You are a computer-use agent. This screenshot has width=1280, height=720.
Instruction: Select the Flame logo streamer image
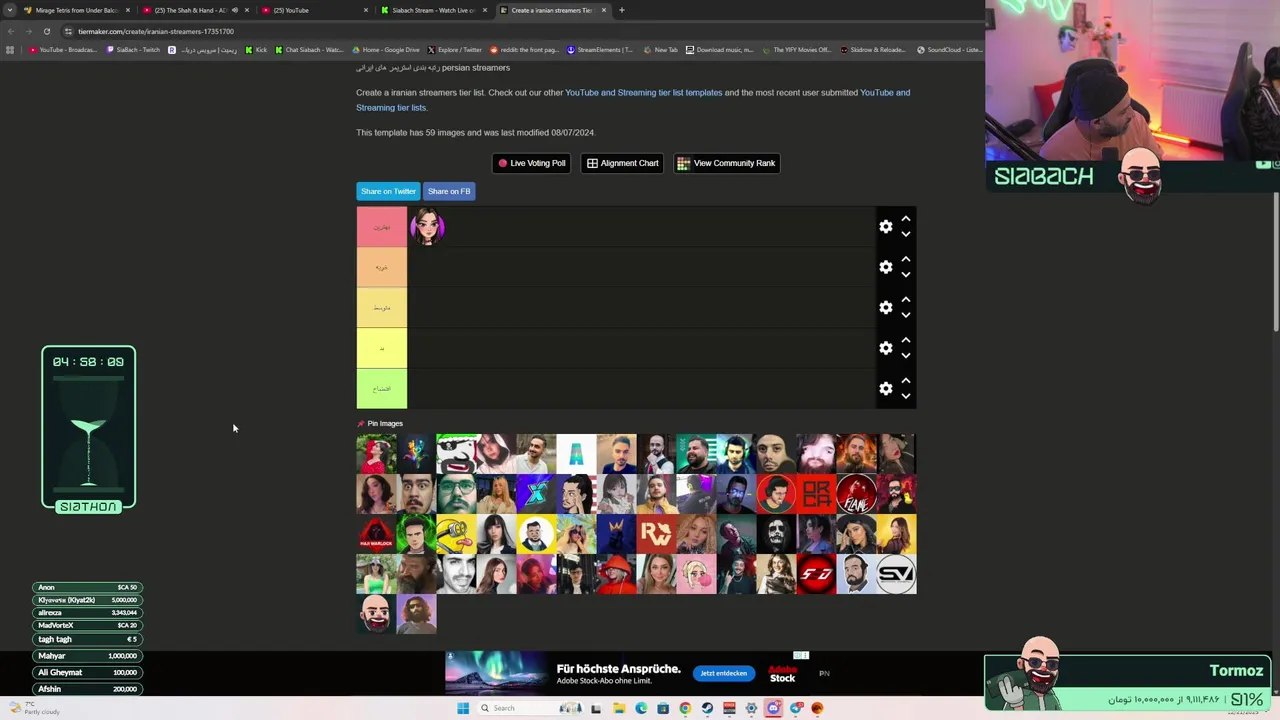coord(856,494)
